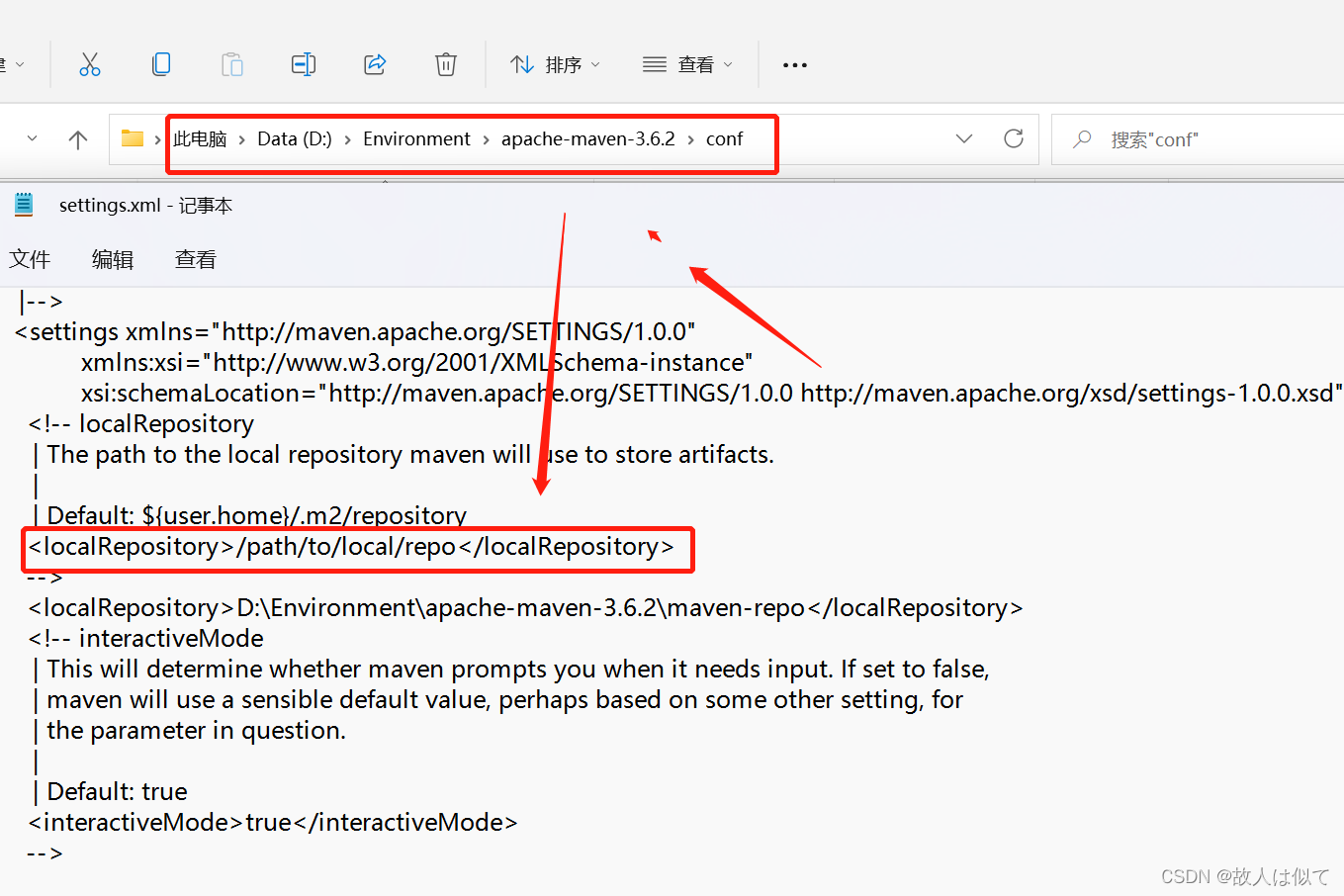
Task: Click the Paste clipboard icon
Action: (232, 65)
